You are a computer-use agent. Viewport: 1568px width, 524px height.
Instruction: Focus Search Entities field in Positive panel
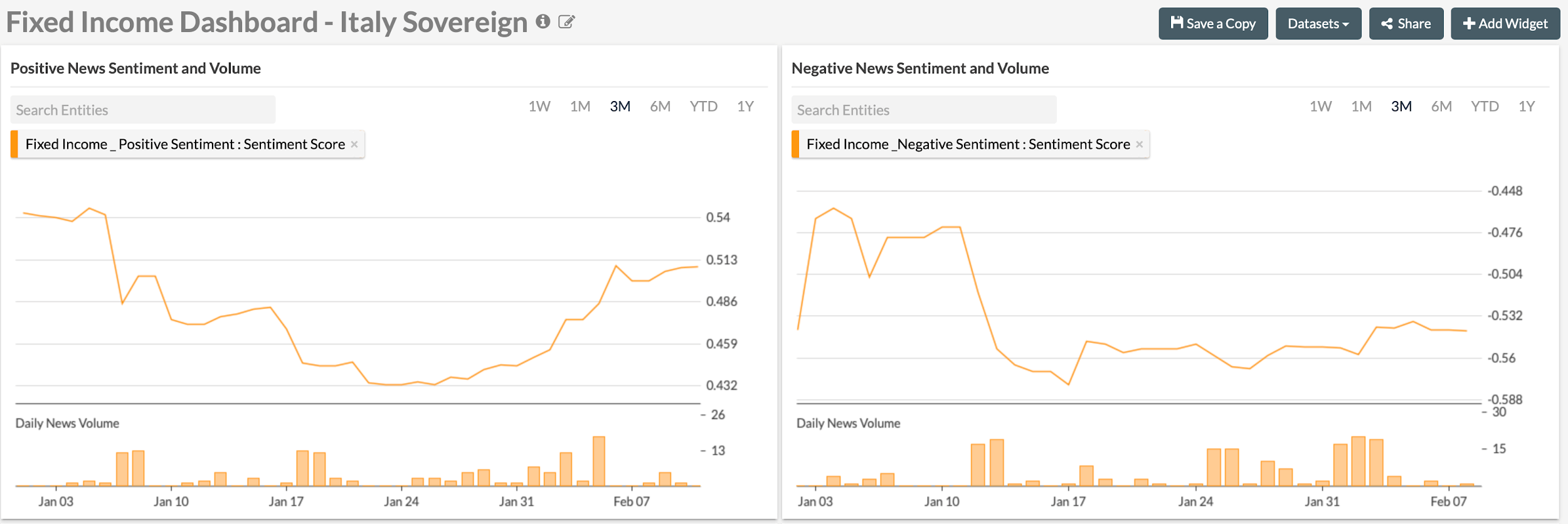point(143,110)
